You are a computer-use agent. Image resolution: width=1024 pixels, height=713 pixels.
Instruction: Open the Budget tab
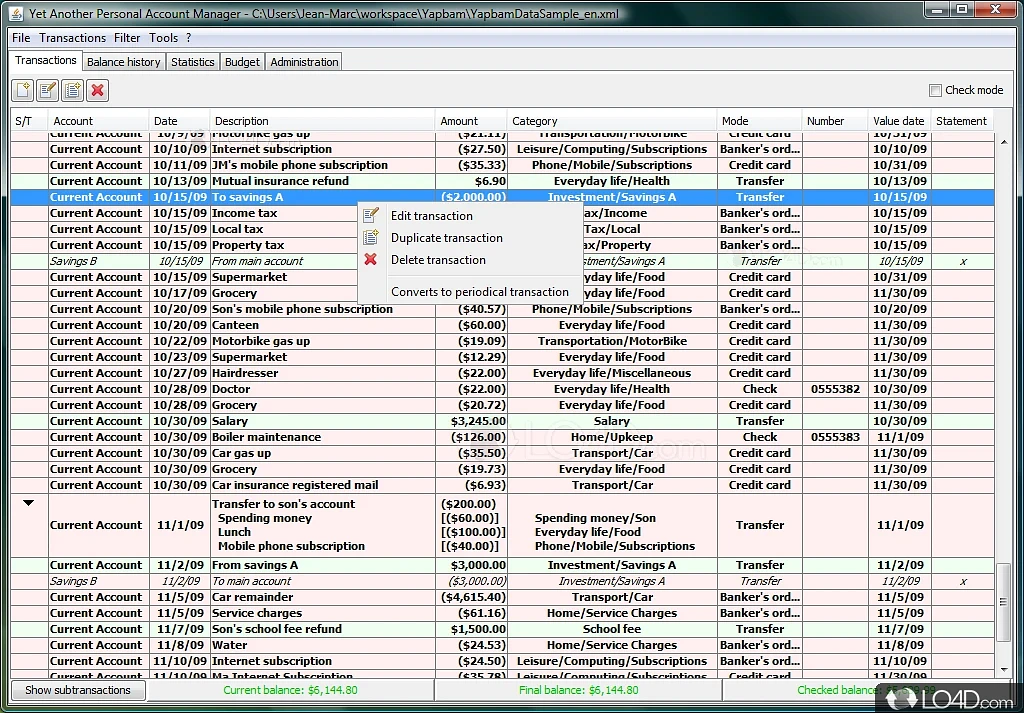point(242,62)
